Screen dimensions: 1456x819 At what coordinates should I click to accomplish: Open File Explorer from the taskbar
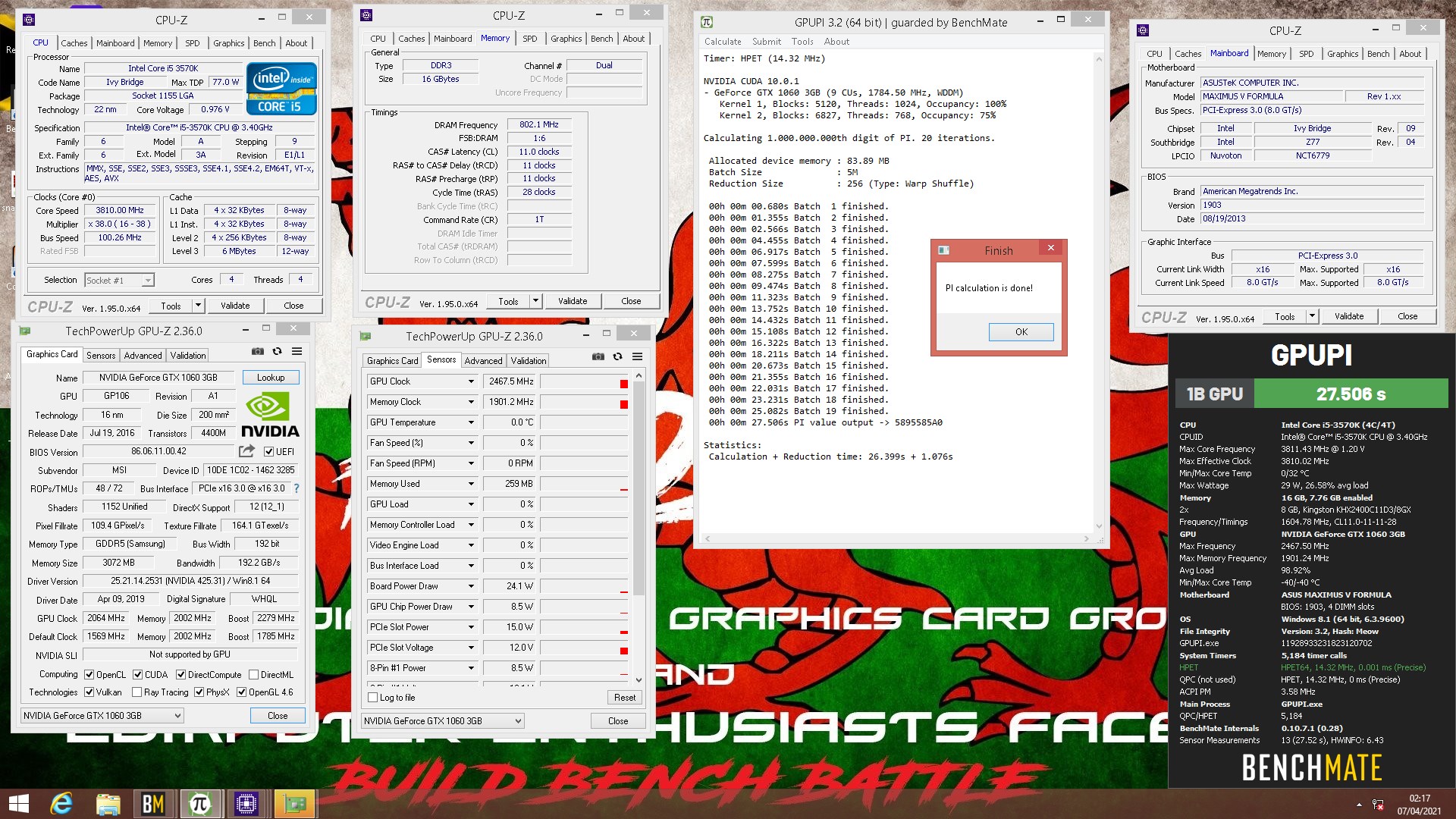108,804
